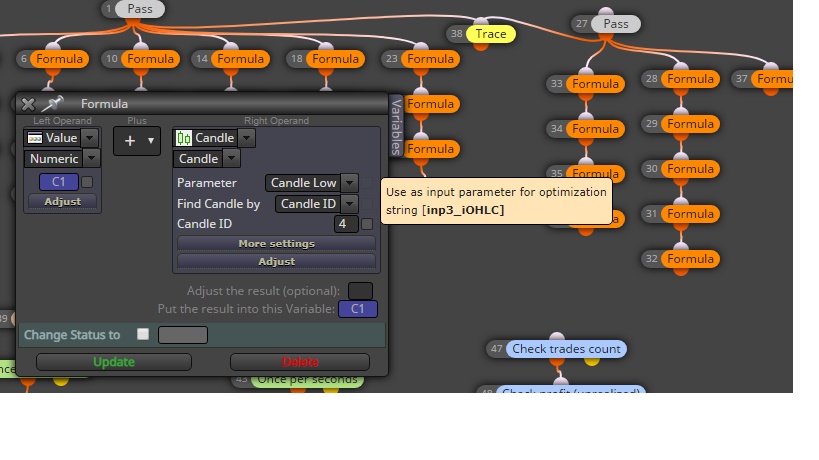
Task: Select Formula node 32
Action: point(691,258)
